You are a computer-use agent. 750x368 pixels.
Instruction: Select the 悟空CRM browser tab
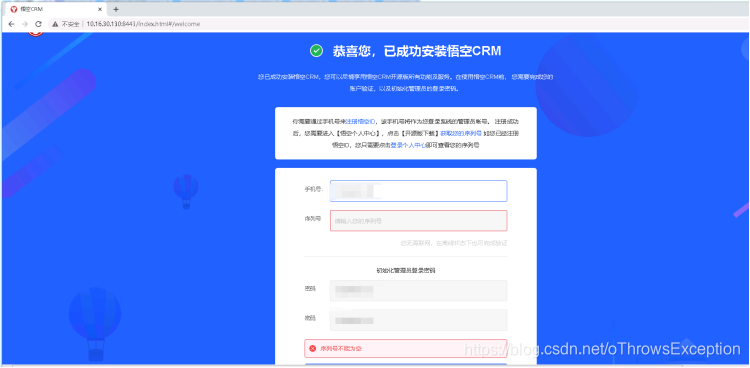[x=56, y=9]
